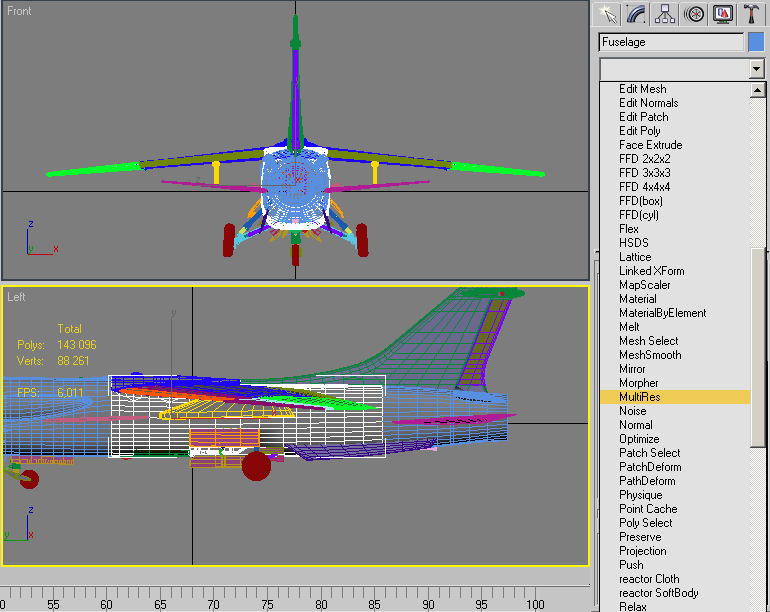Apply the Lattice modifier
This screenshot has width=770, height=612.
(x=635, y=257)
